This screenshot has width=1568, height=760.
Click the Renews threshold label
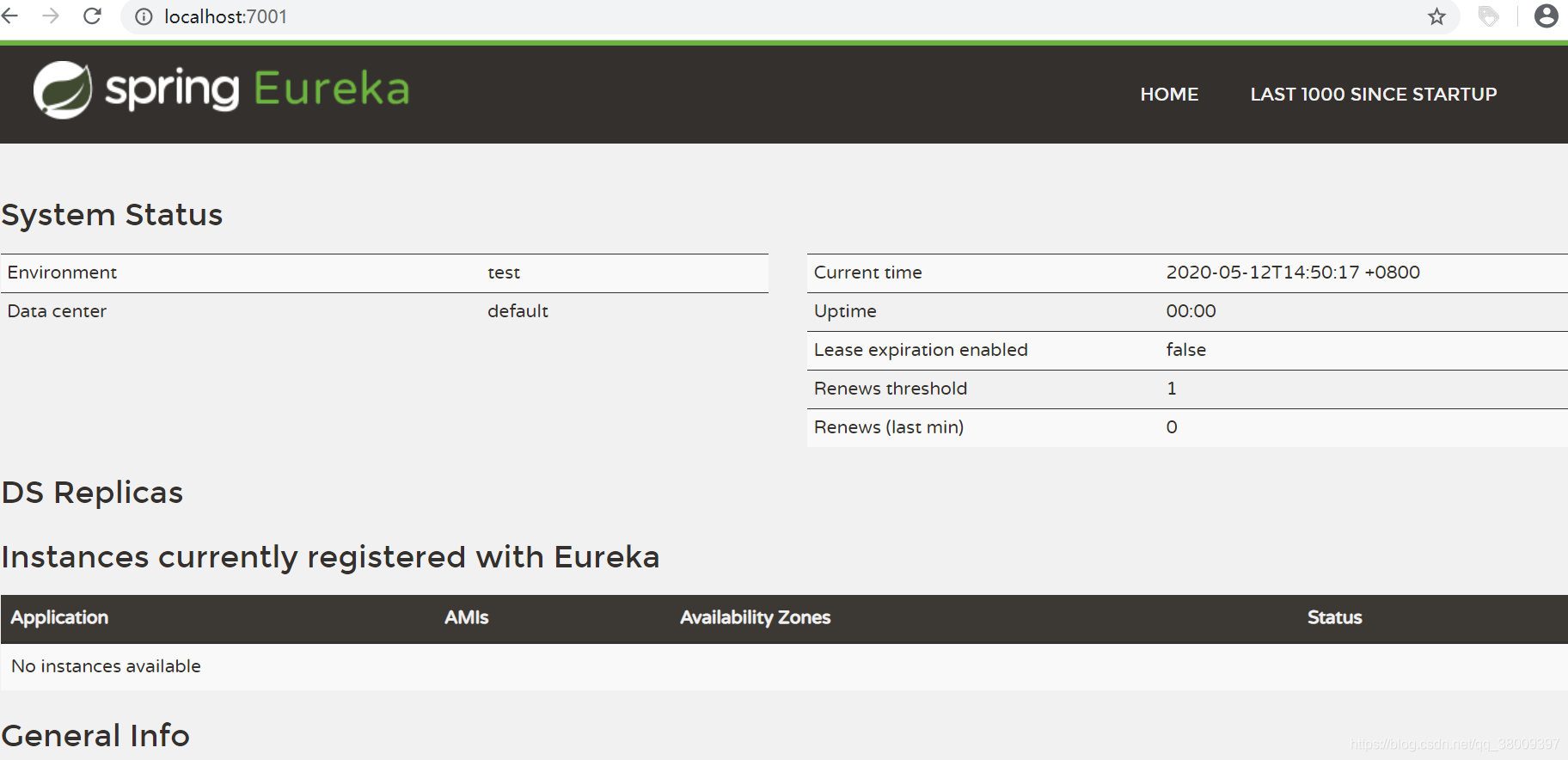[890, 389]
